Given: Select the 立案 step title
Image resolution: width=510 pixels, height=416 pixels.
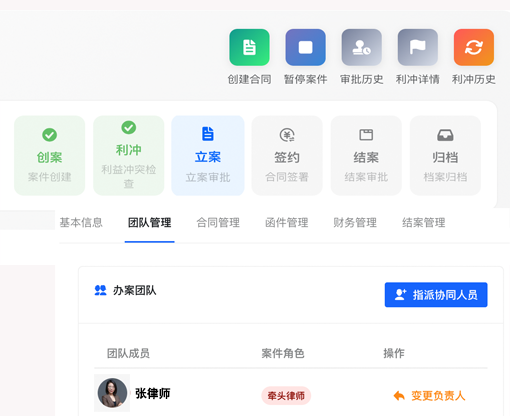Looking at the screenshot, I should point(208,157).
